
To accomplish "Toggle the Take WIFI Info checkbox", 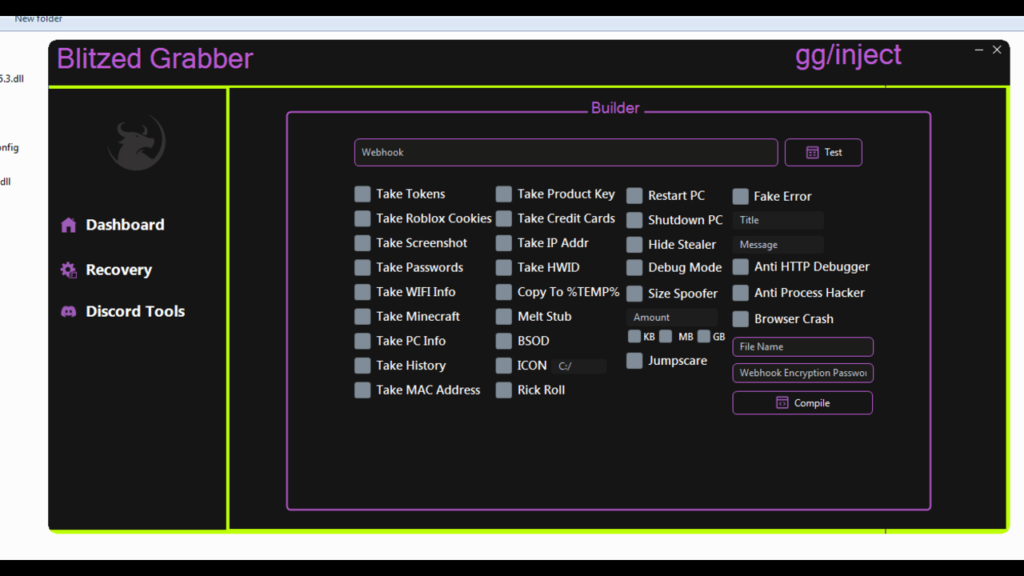I will click(362, 292).
